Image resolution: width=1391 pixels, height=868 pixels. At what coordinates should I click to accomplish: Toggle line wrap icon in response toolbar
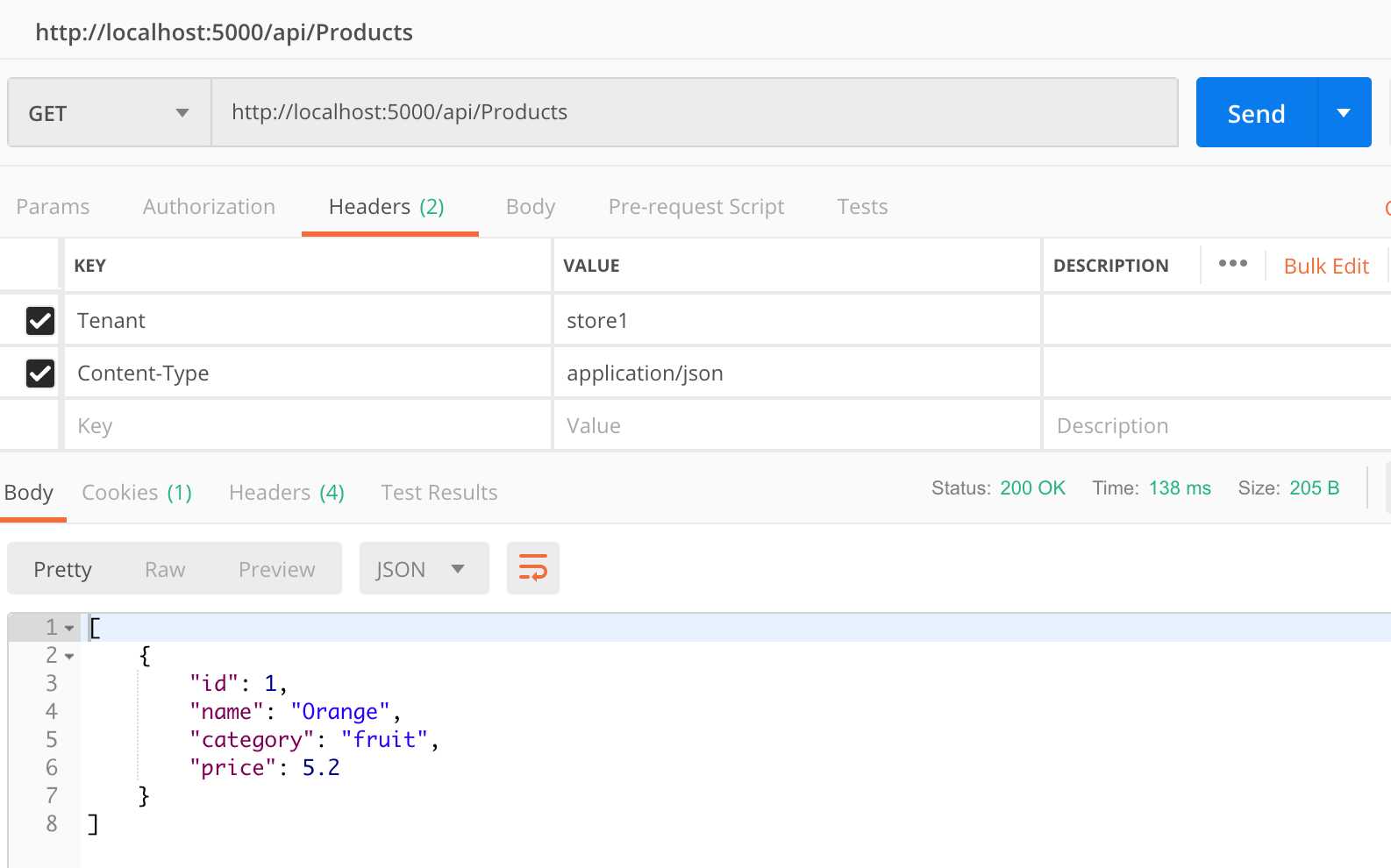coord(533,568)
